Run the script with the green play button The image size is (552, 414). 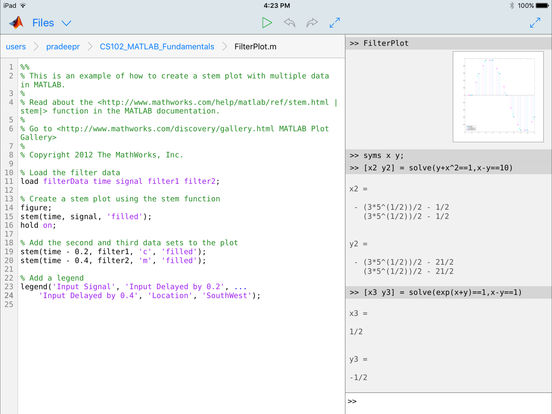(x=267, y=23)
